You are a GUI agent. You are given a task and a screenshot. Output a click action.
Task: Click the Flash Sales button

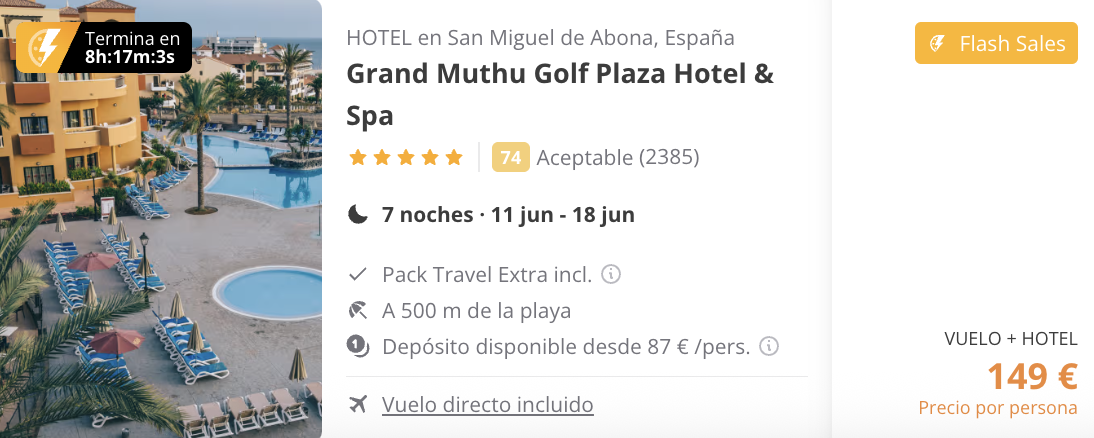click(996, 43)
